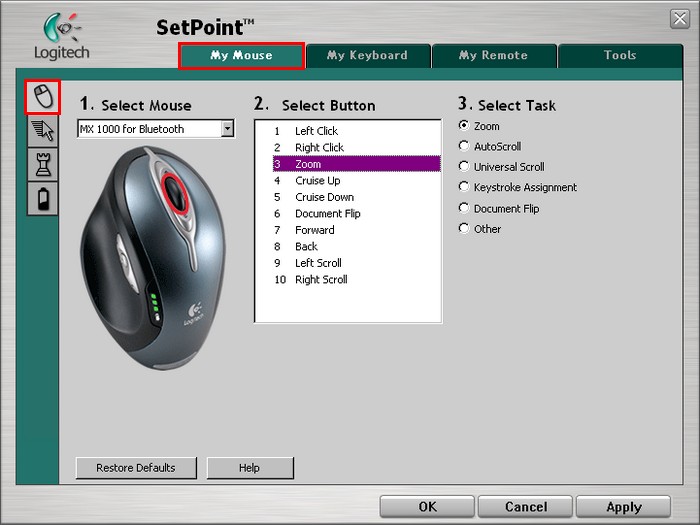
Task: Select button 8 Back
Action: pyautogui.click(x=356, y=246)
